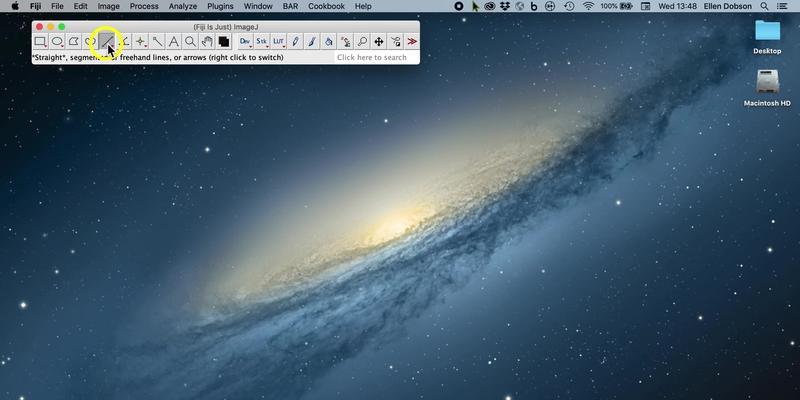Select the Wand tracing tool
800x400 pixels.
tap(157, 41)
